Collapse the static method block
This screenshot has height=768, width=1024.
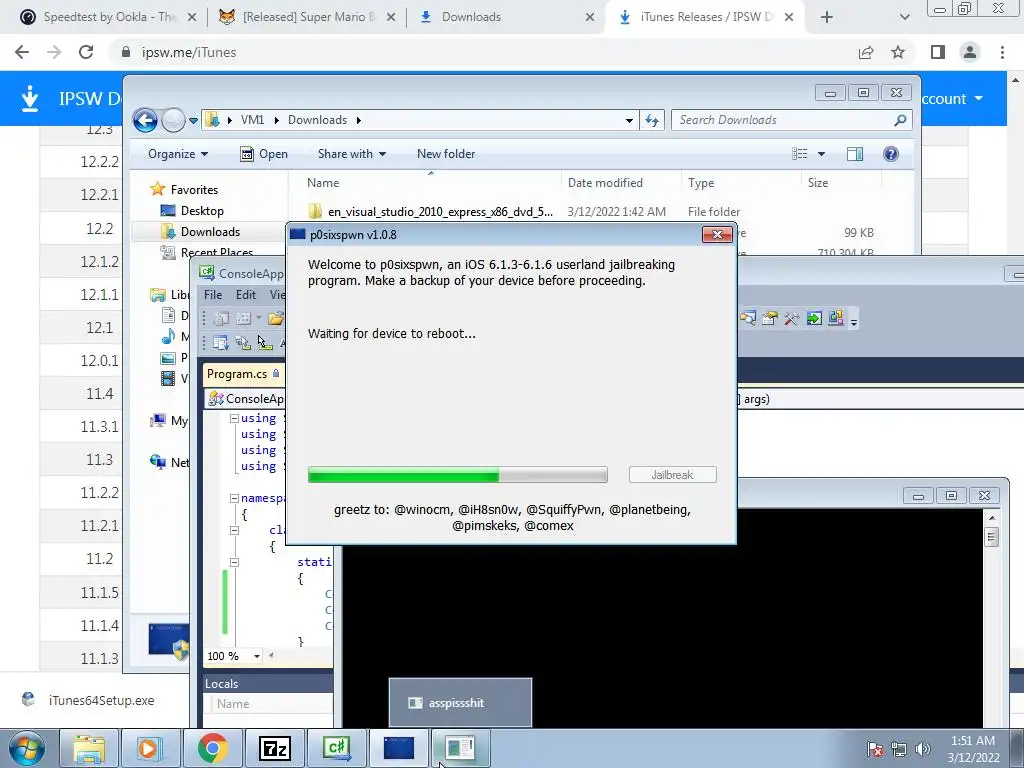pos(234,562)
